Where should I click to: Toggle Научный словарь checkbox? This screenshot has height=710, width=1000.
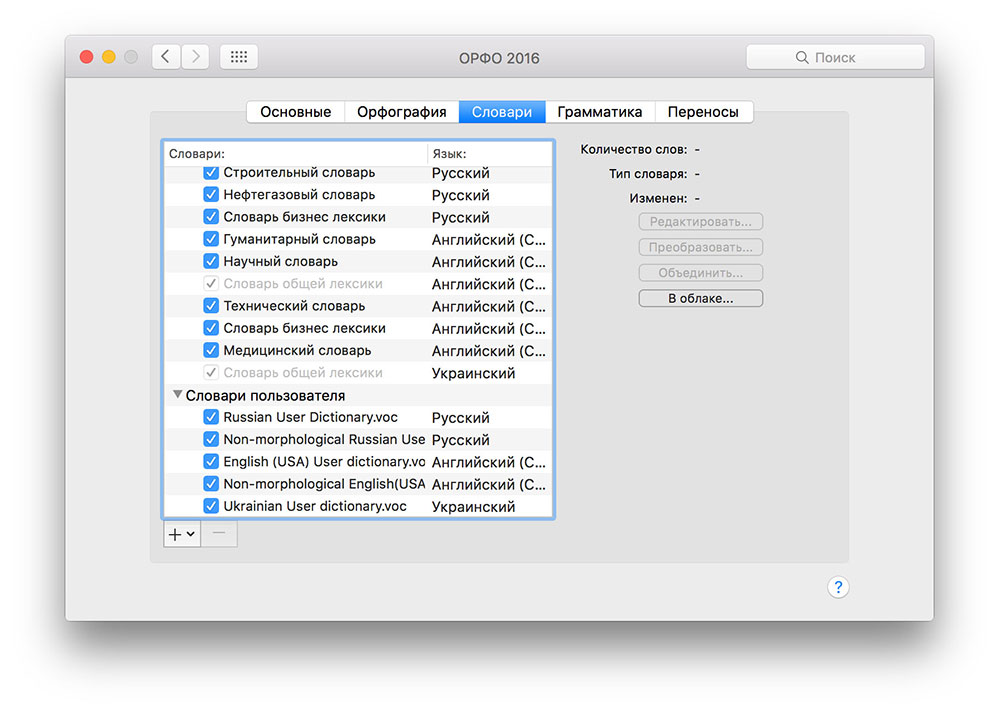point(210,262)
